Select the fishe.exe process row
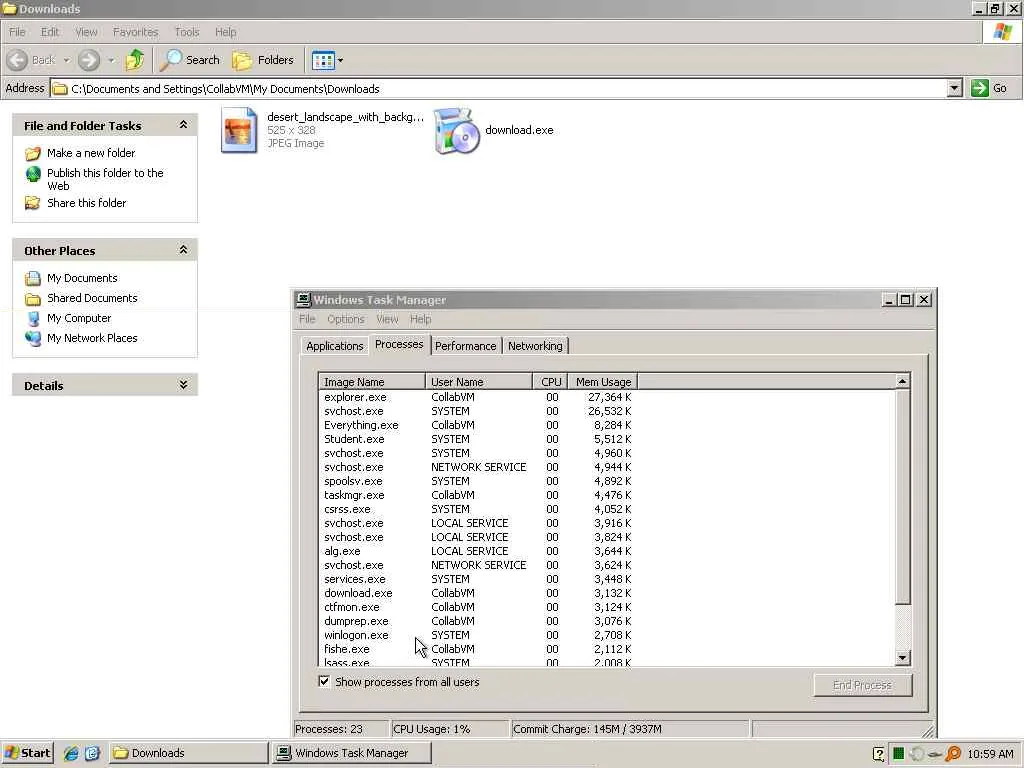 (607, 649)
